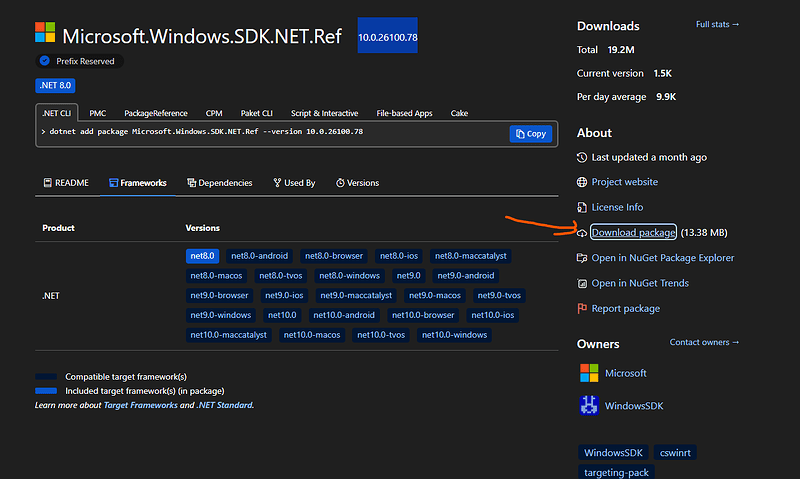Screen dimensions: 800x479
Task: Click the Prefix Reserved checkmark badge icon
Action: [x=44, y=61]
